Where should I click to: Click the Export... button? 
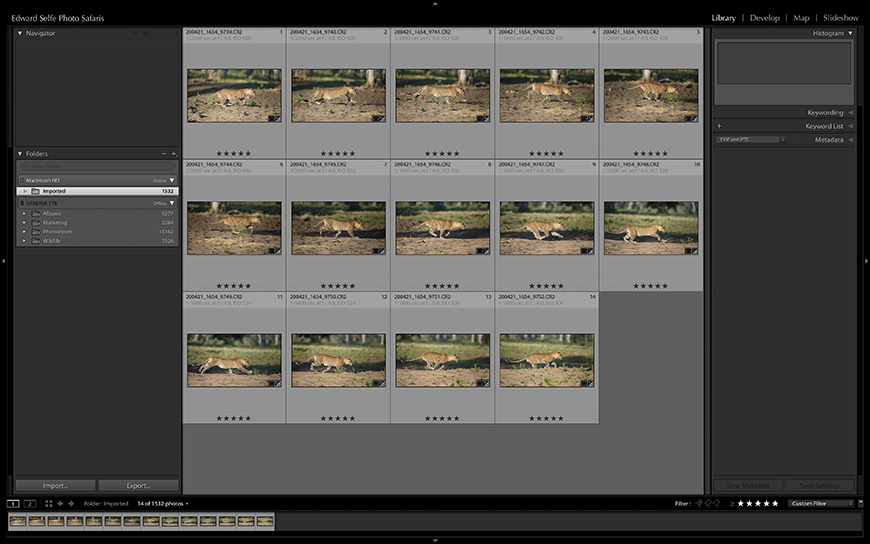[x=138, y=486]
